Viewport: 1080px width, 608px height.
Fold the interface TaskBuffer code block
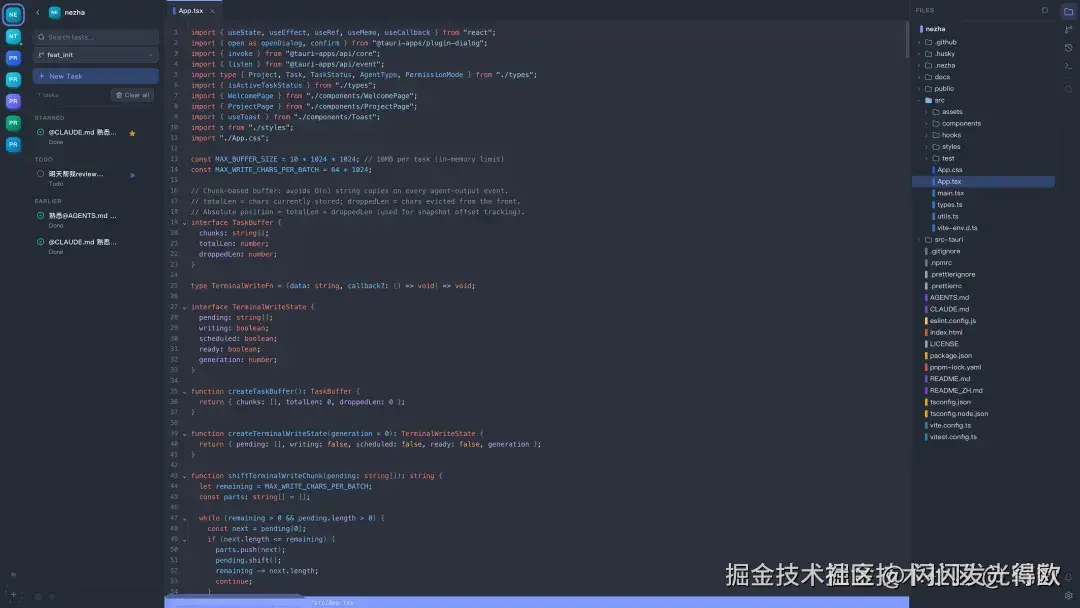coord(185,223)
